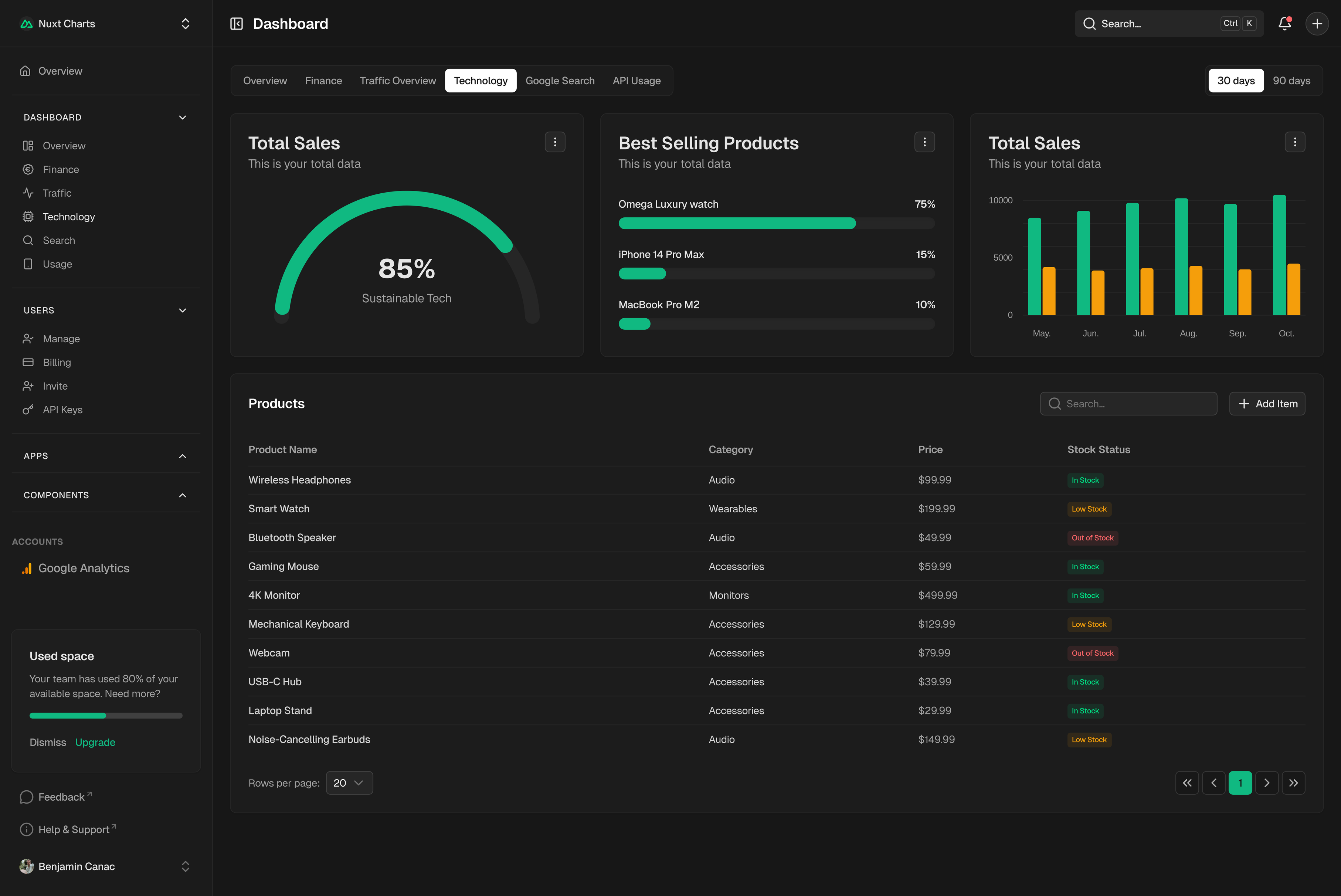Go to the next table page

pos(1267,783)
